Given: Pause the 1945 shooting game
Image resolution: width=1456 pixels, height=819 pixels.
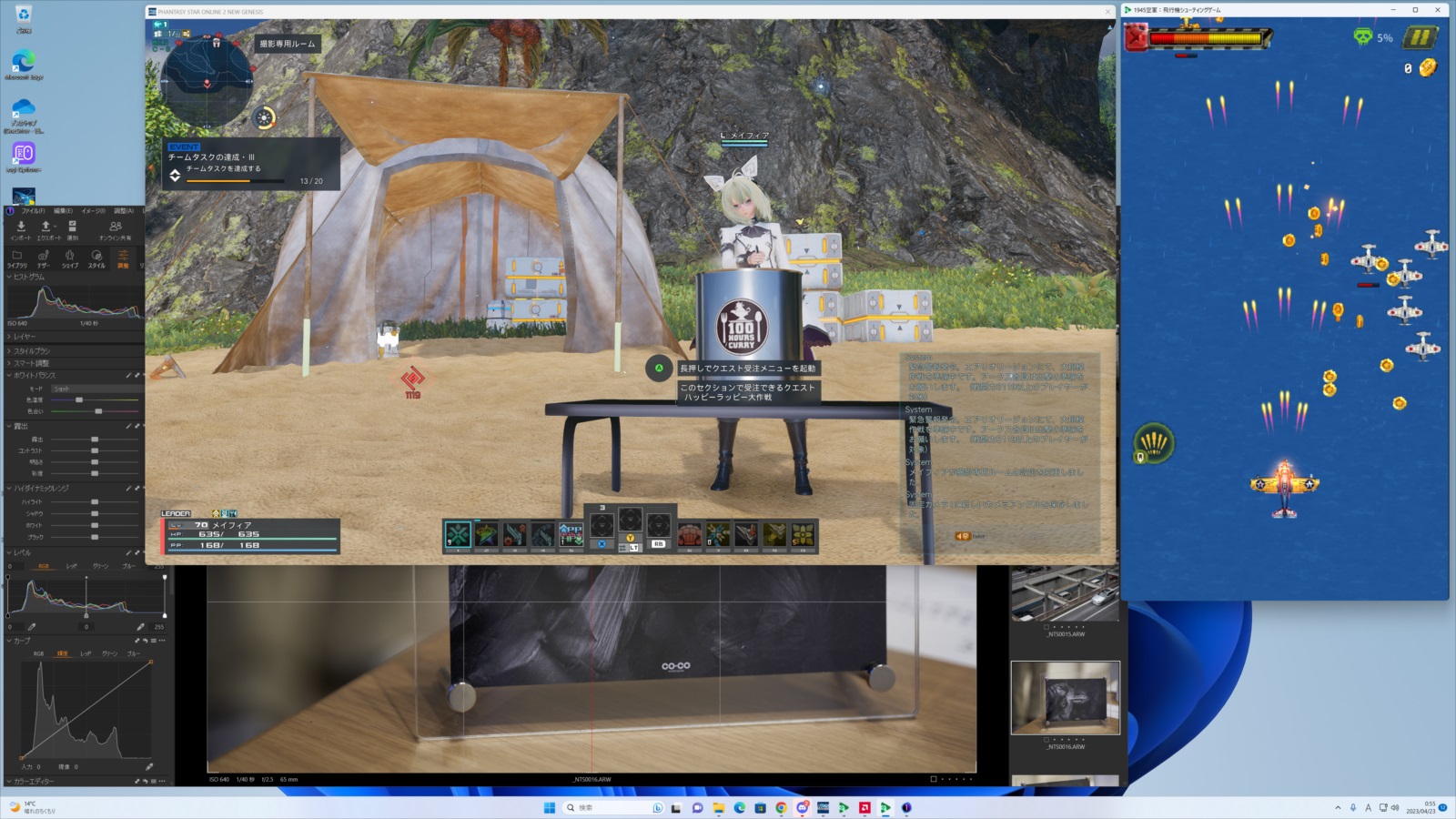Looking at the screenshot, I should click(x=1420, y=37).
